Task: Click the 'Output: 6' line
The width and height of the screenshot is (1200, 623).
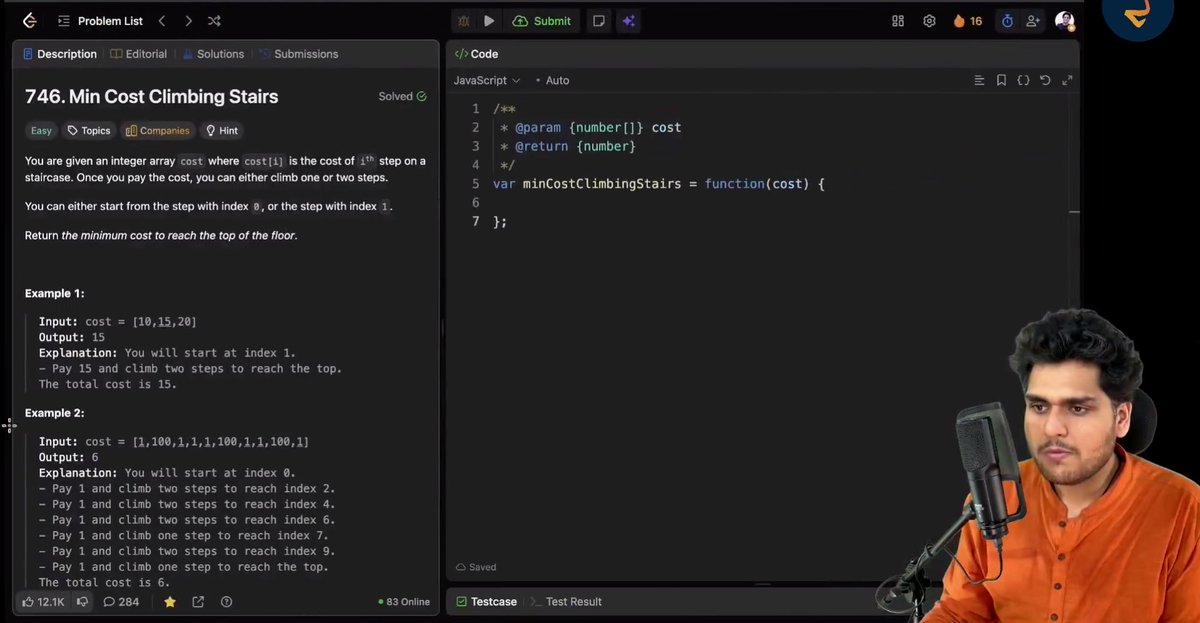Action: click(x=69, y=457)
